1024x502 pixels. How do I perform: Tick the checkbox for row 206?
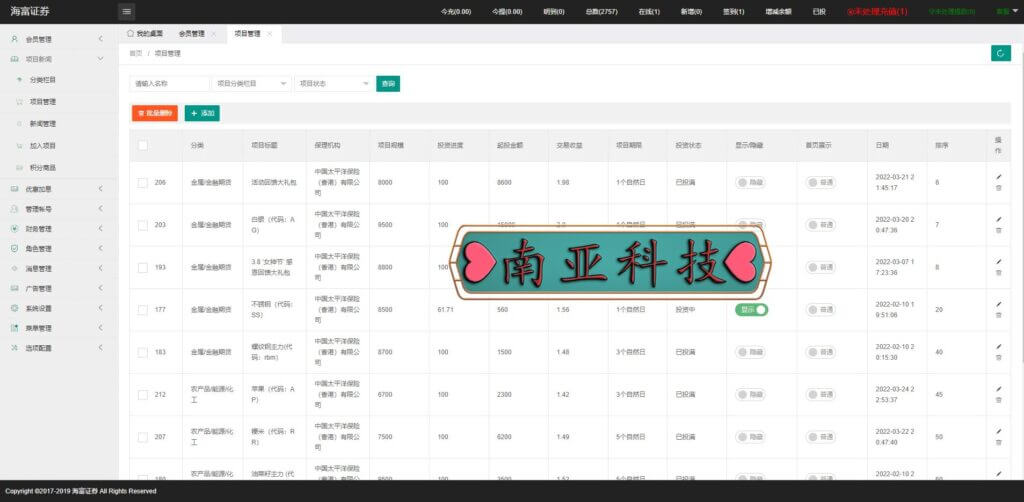143,183
